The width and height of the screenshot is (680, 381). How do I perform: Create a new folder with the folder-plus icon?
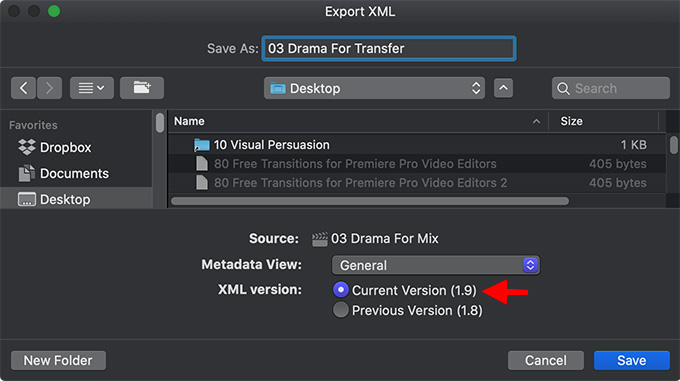pos(142,88)
